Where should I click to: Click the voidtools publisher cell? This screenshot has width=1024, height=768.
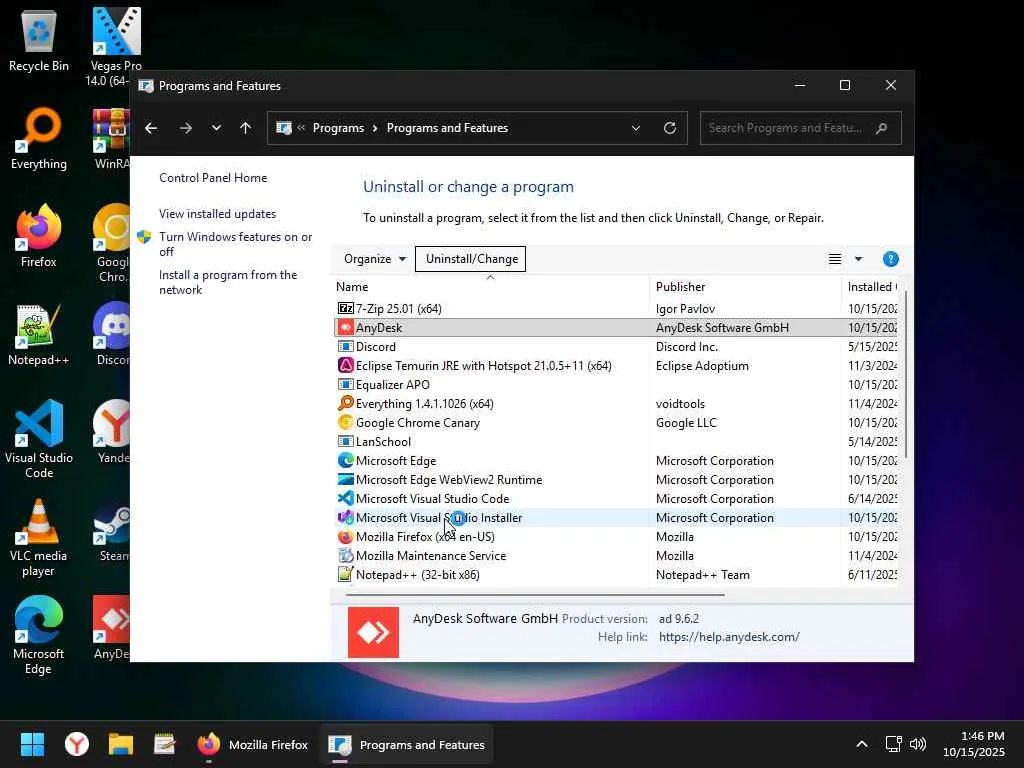680,404
